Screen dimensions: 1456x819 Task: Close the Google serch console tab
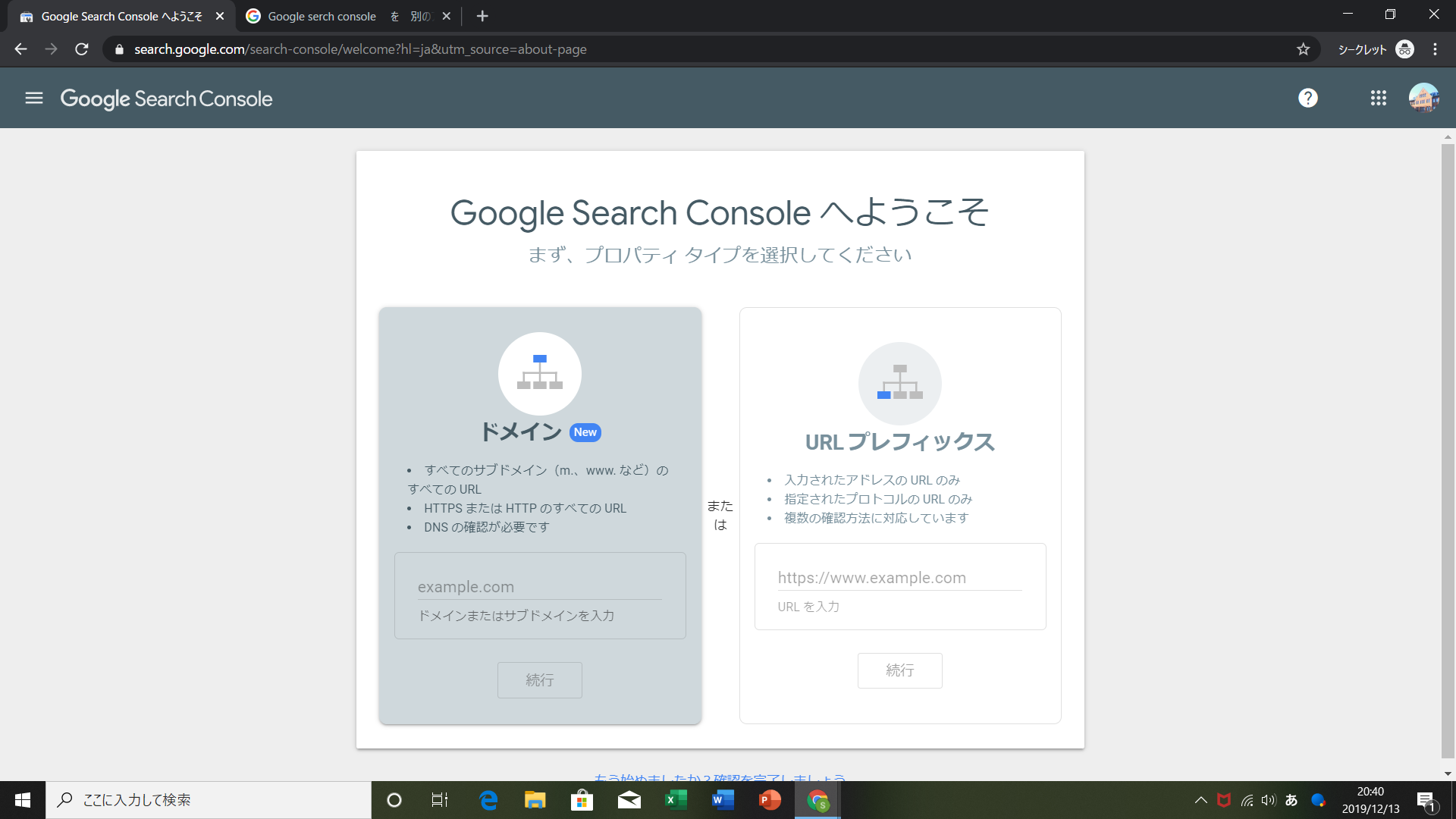click(x=446, y=16)
